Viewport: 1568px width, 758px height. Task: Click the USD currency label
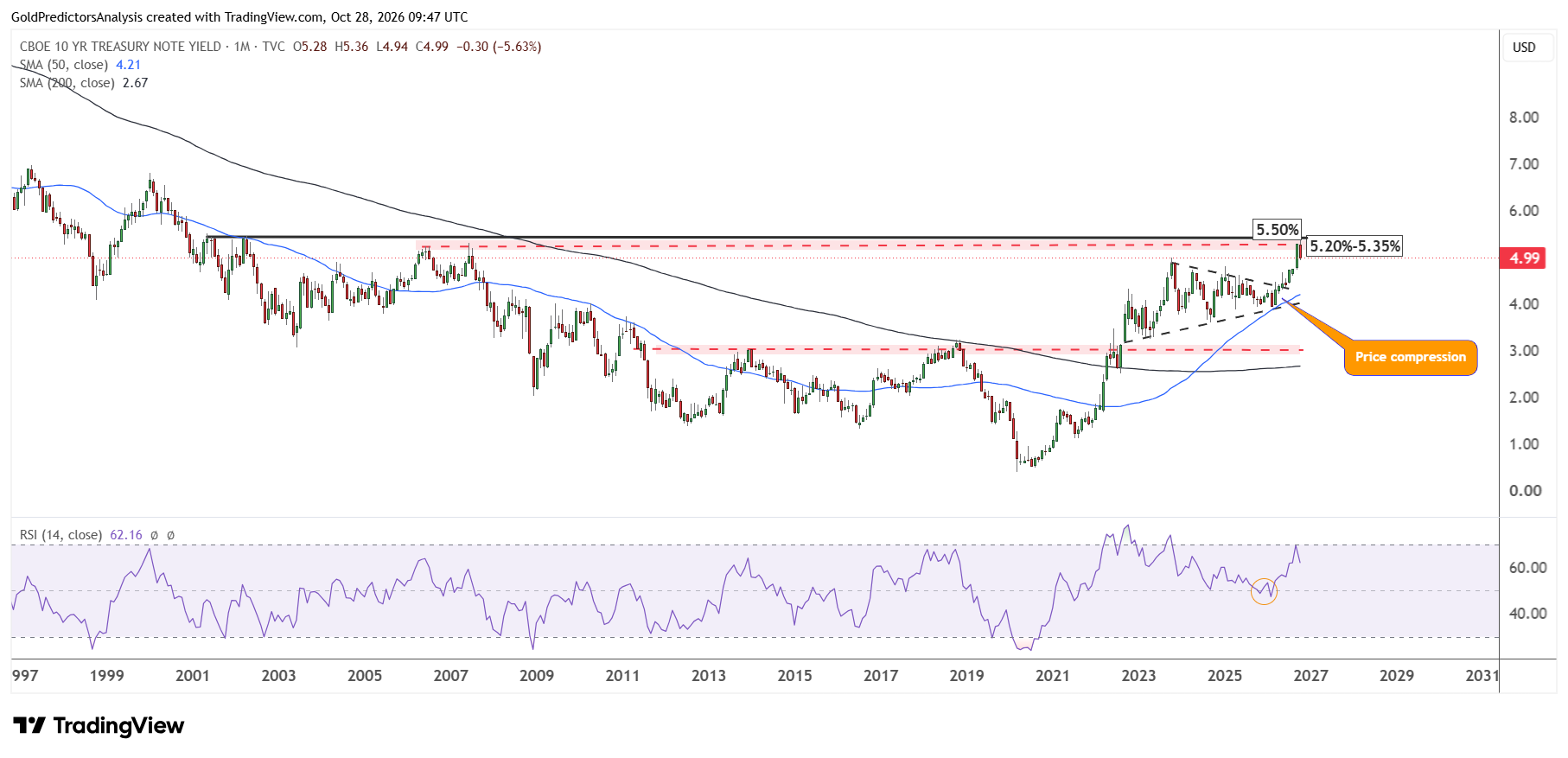(x=1524, y=48)
